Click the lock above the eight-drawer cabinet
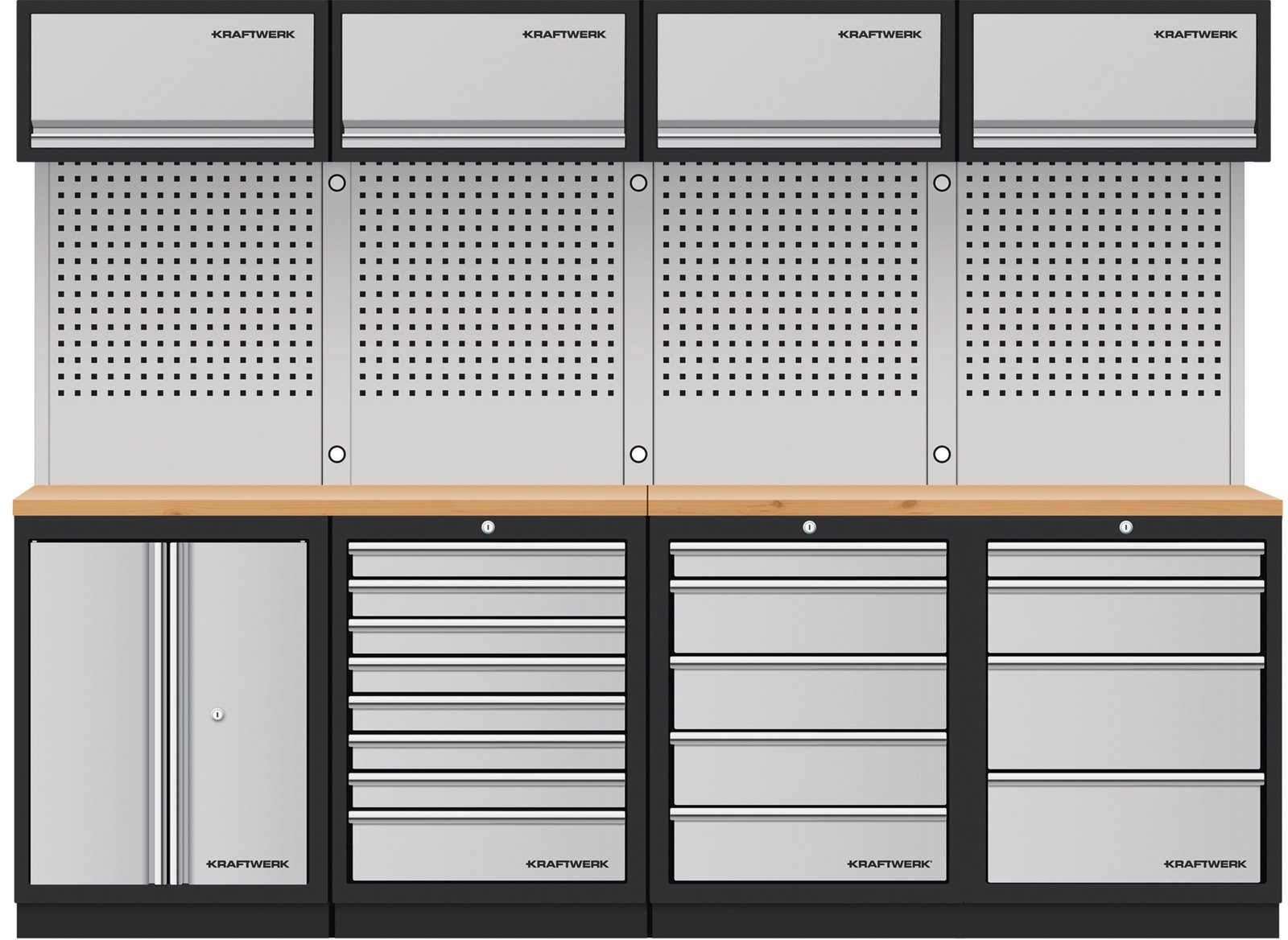The image size is (1288, 940). point(487,527)
